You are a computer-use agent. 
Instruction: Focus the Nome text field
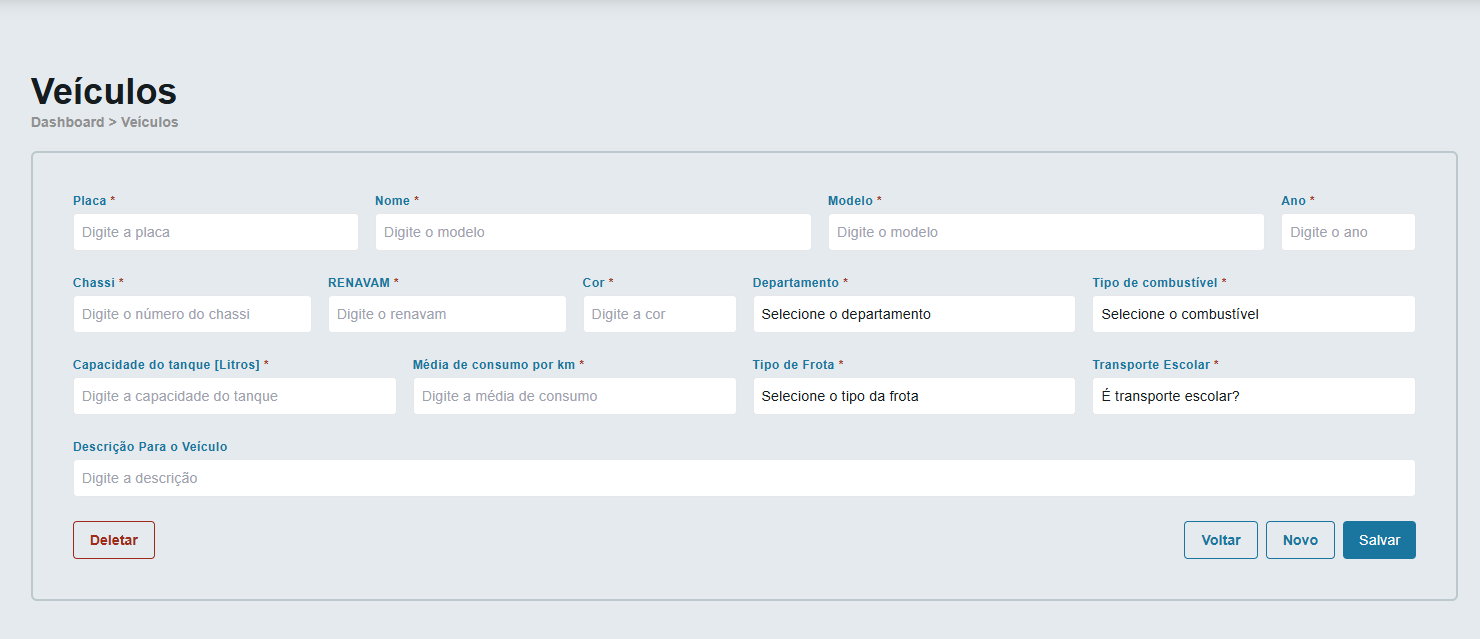pos(592,232)
